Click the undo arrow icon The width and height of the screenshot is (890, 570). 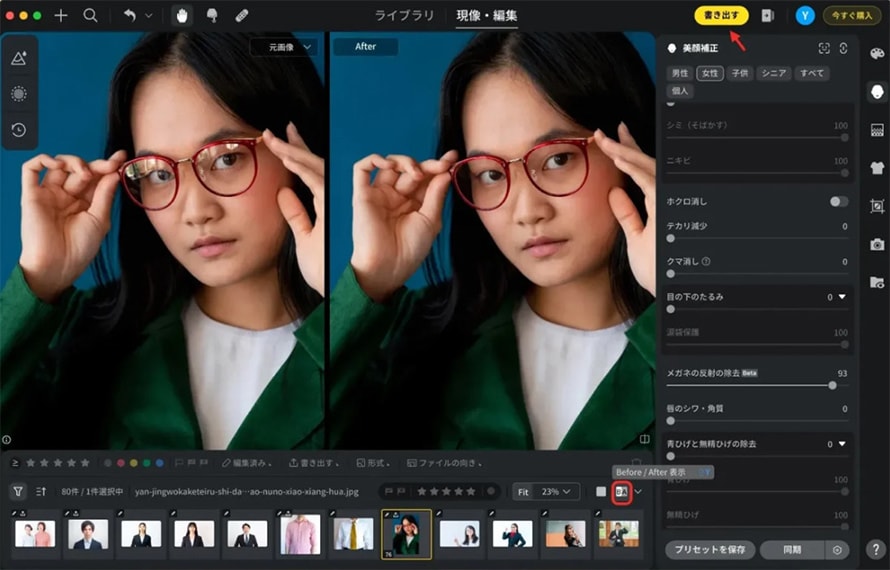point(129,16)
